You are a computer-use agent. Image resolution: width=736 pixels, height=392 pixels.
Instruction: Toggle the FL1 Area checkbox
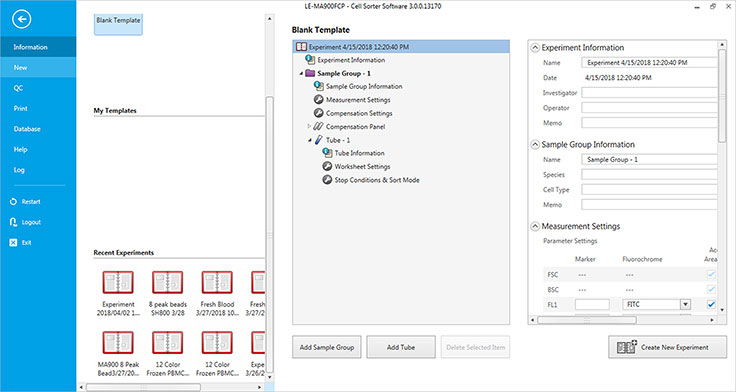coord(711,304)
